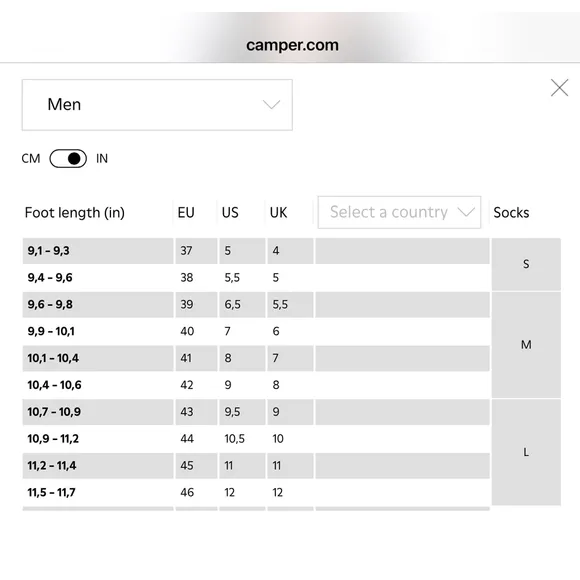This screenshot has width=580, height=580.
Task: Click the Foot length (in) column header
Action: click(75, 213)
